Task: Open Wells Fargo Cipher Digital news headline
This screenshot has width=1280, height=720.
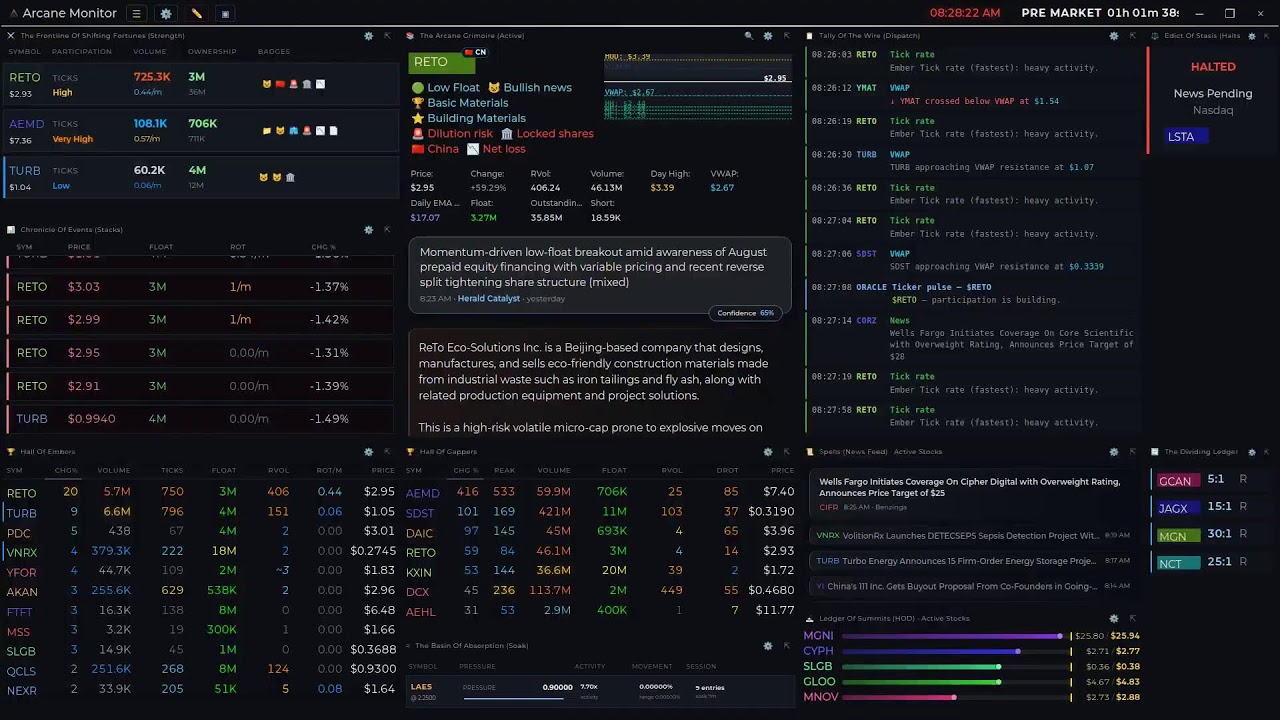Action: tap(970, 487)
